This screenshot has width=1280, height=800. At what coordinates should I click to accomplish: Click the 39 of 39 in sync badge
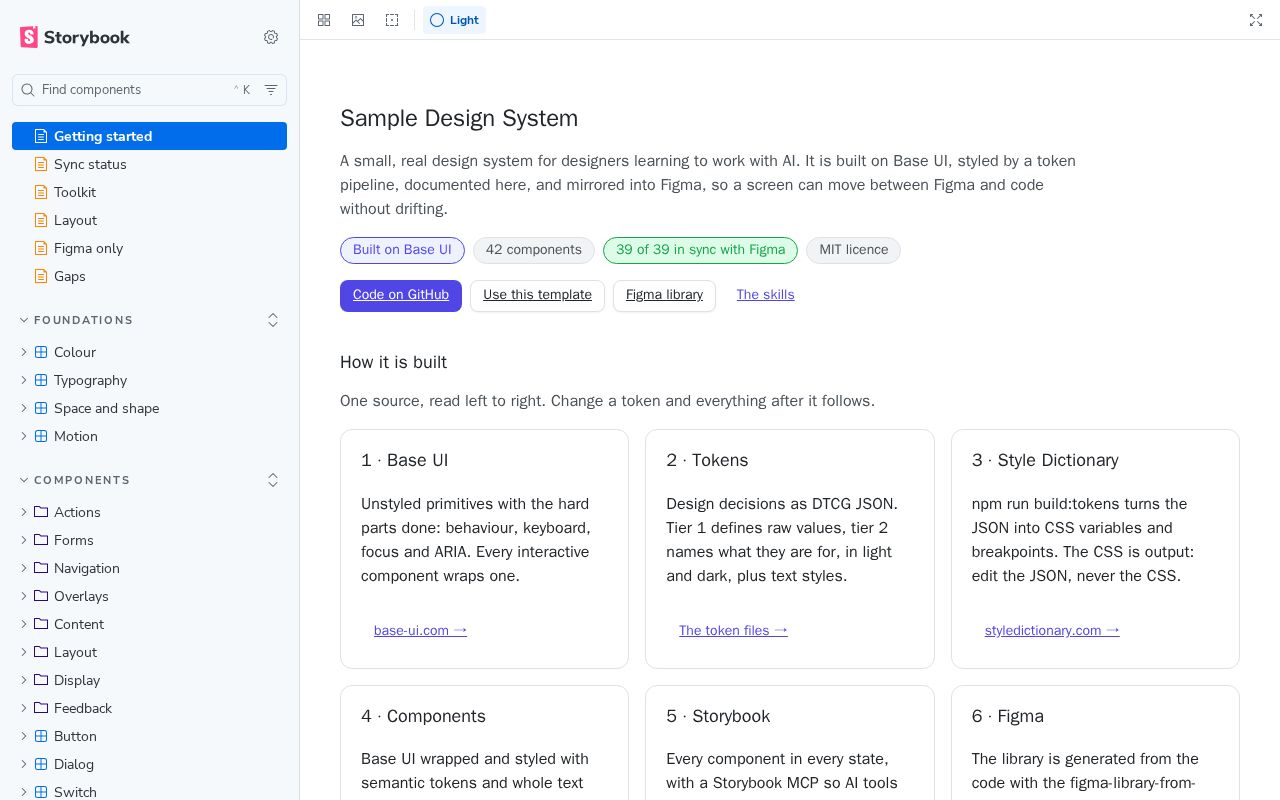tap(700, 250)
